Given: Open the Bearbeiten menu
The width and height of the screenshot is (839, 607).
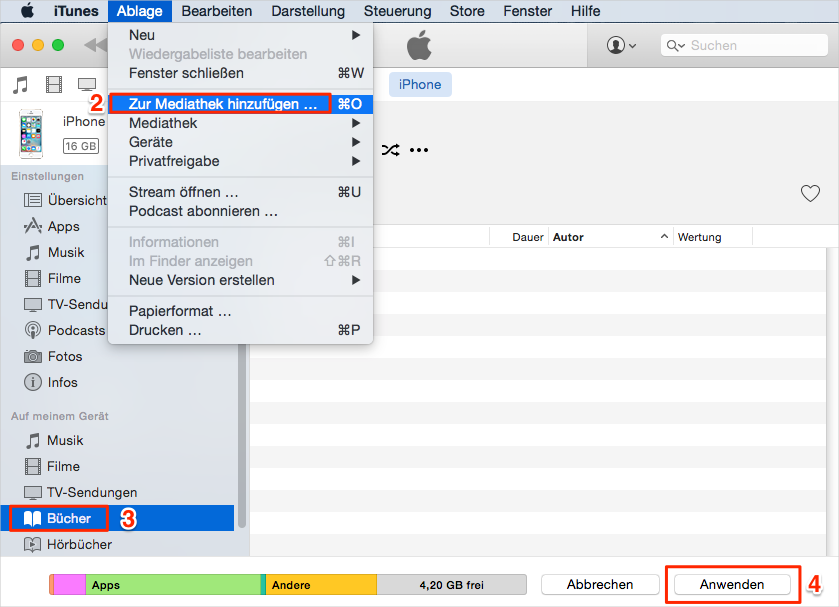Looking at the screenshot, I should pyautogui.click(x=217, y=11).
